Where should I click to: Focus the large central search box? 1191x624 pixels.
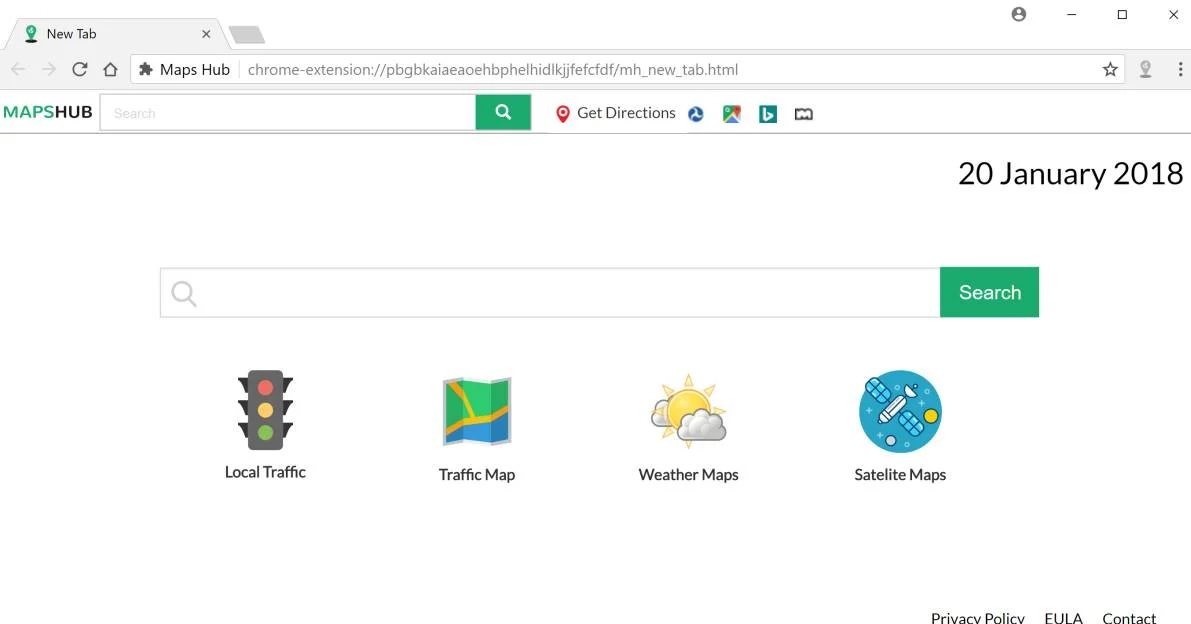point(550,292)
